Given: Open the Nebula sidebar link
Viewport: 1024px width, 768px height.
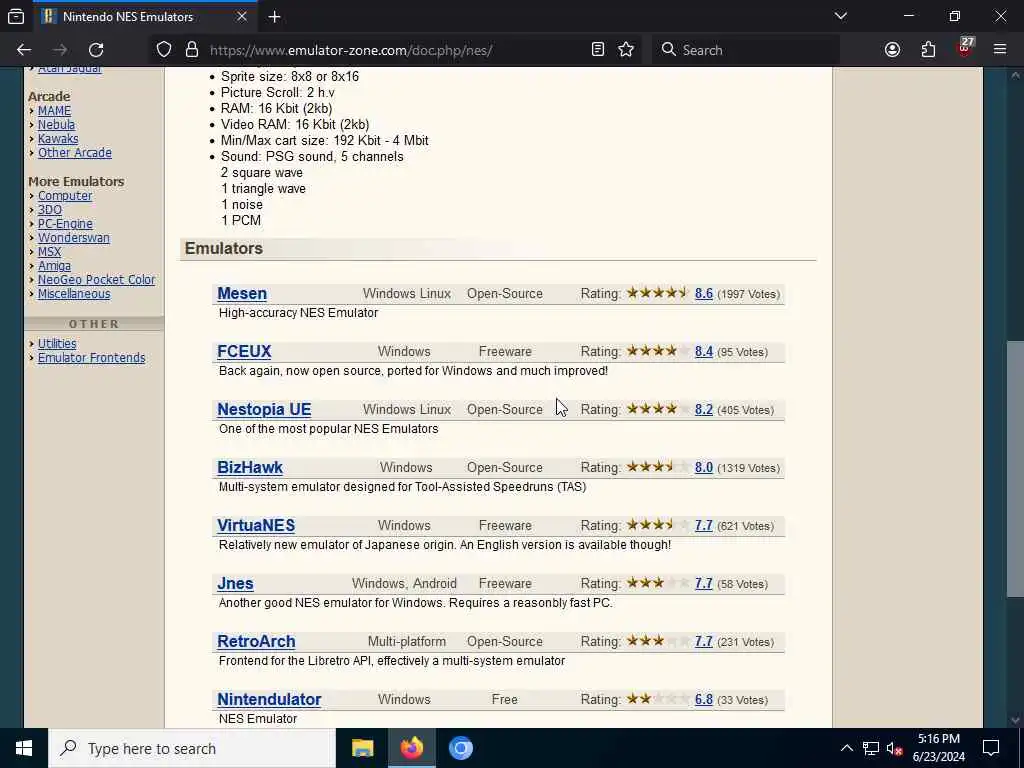Looking at the screenshot, I should tap(56, 125).
